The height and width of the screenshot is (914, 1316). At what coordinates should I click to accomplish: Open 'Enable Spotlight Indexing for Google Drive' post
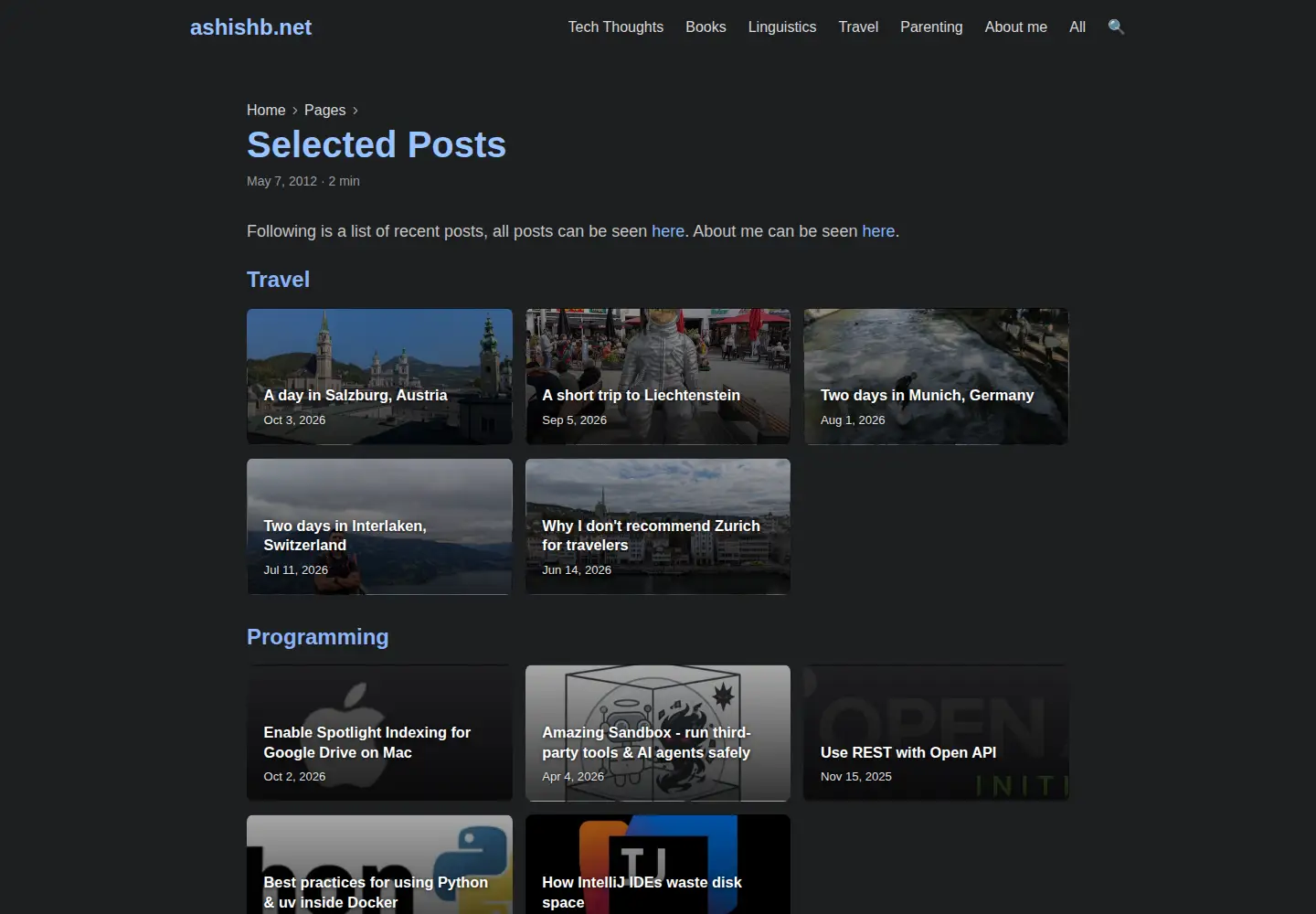click(379, 733)
